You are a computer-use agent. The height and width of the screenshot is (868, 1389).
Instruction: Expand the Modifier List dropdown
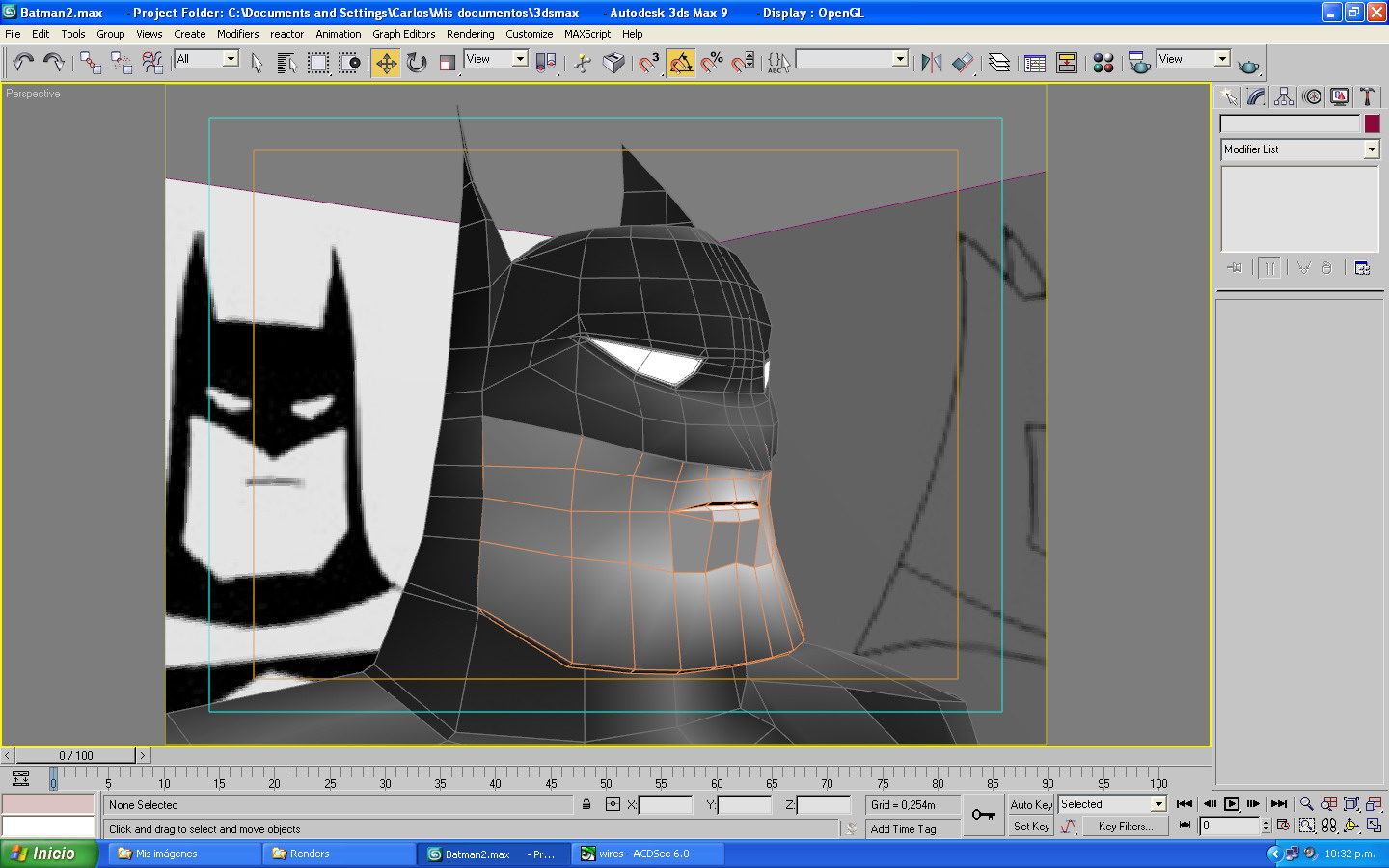[1371, 149]
